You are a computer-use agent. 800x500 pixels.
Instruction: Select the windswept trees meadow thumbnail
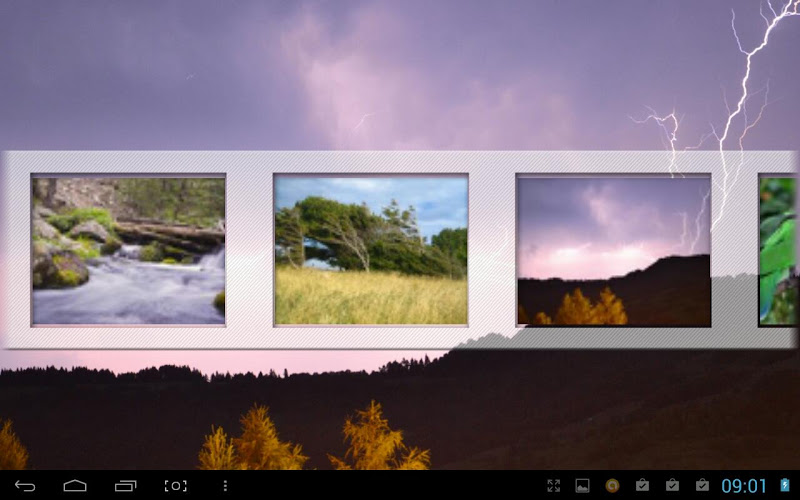(371, 250)
